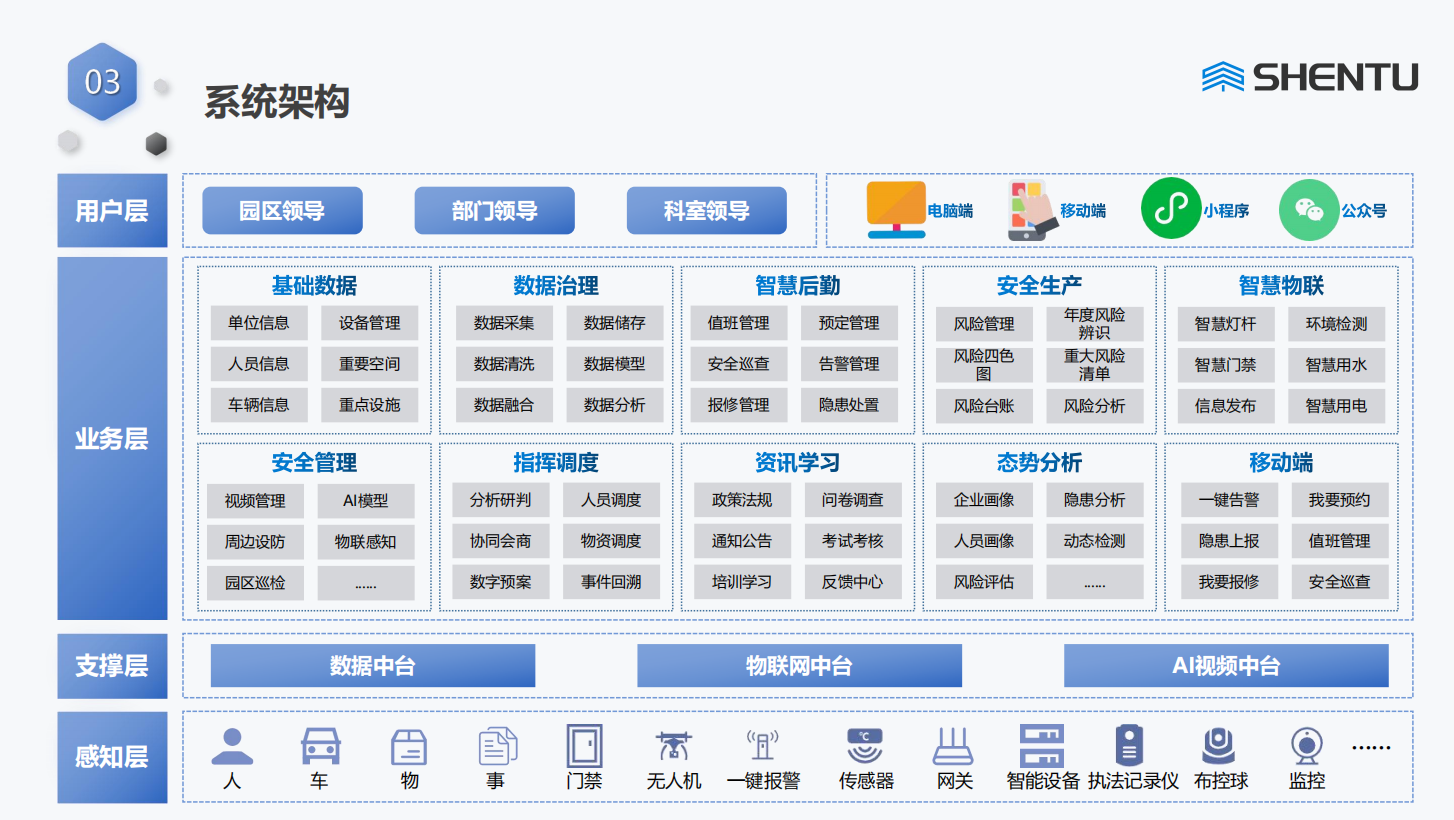1454x820 pixels.
Task: Click the 视频管理 module box
Action: 255,501
